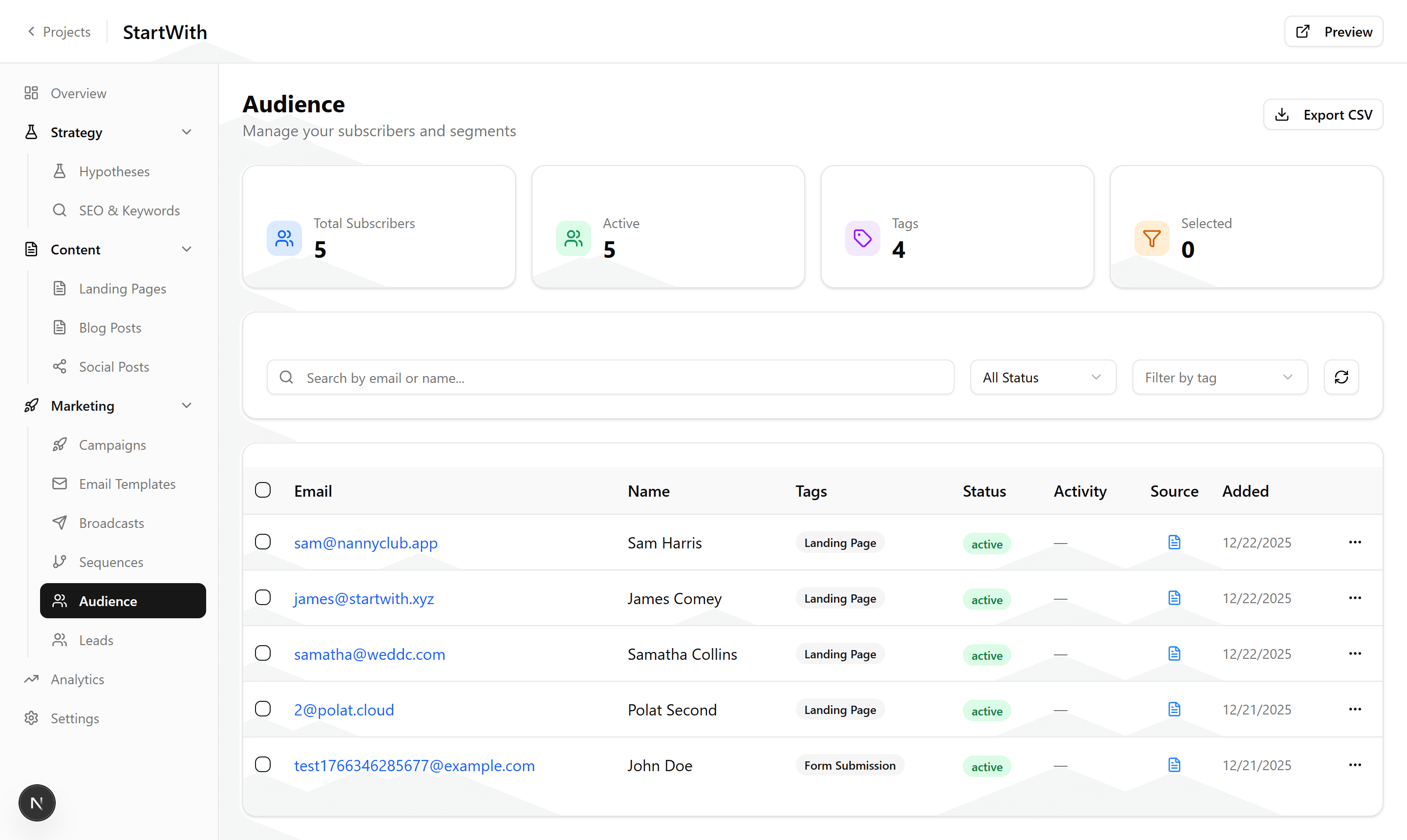Open the email link samatha@weddc.com

369,654
